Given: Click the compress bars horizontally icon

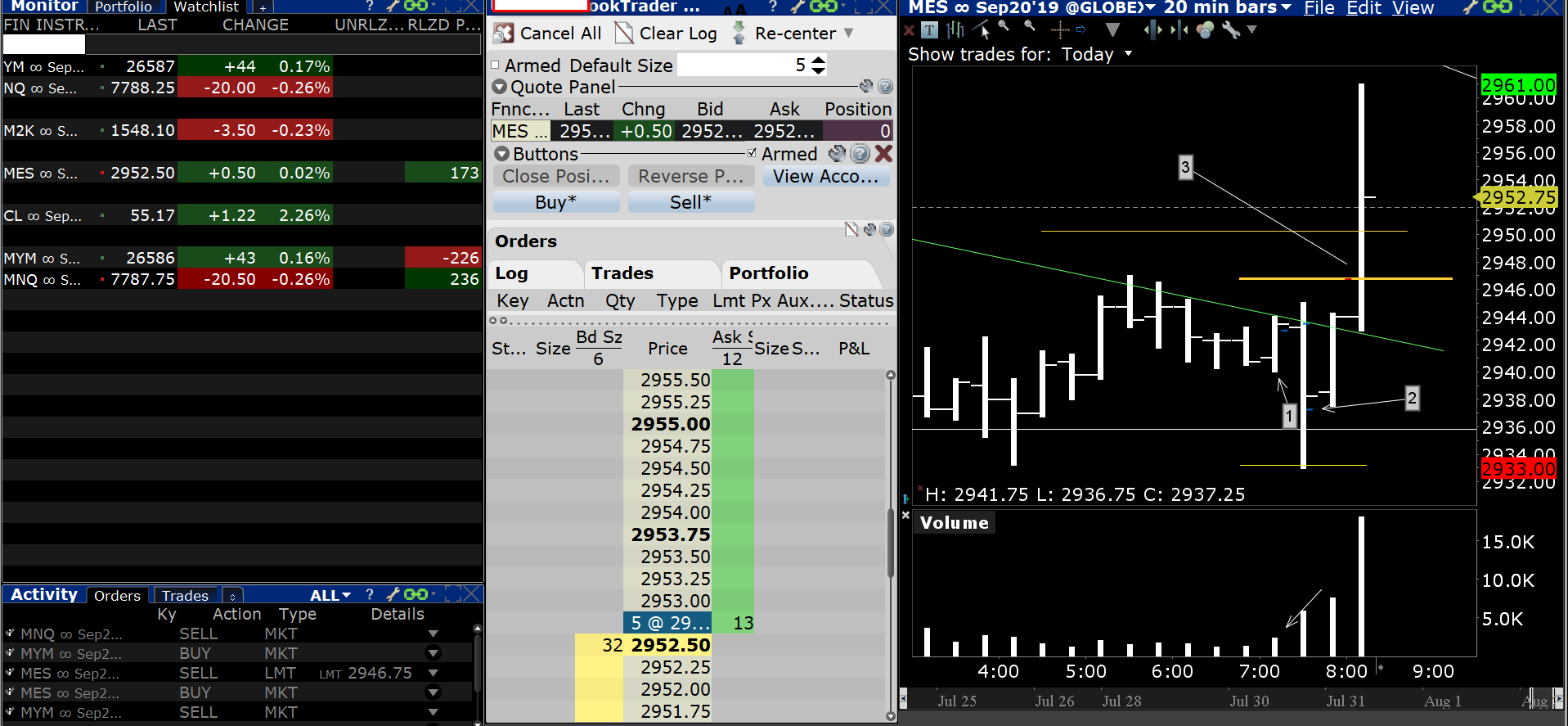Looking at the screenshot, I should click(x=1179, y=30).
